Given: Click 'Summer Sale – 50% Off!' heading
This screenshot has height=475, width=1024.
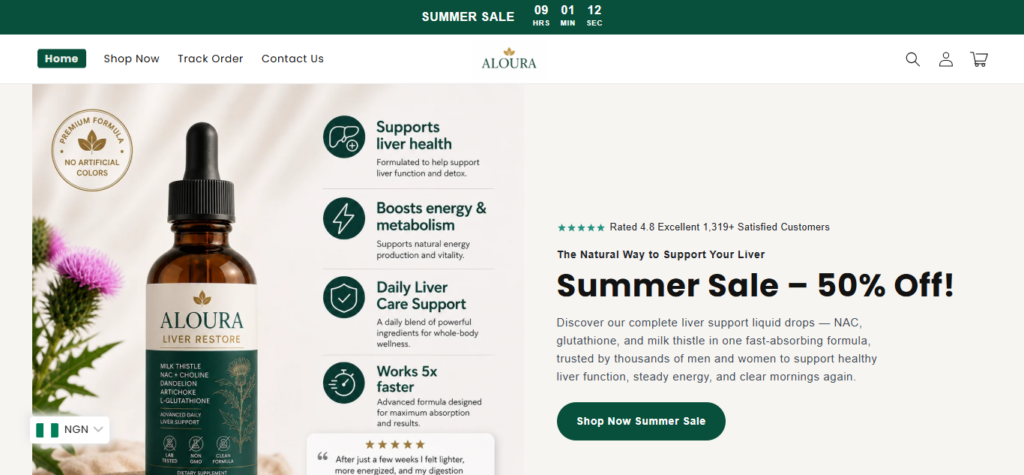Looking at the screenshot, I should [756, 286].
